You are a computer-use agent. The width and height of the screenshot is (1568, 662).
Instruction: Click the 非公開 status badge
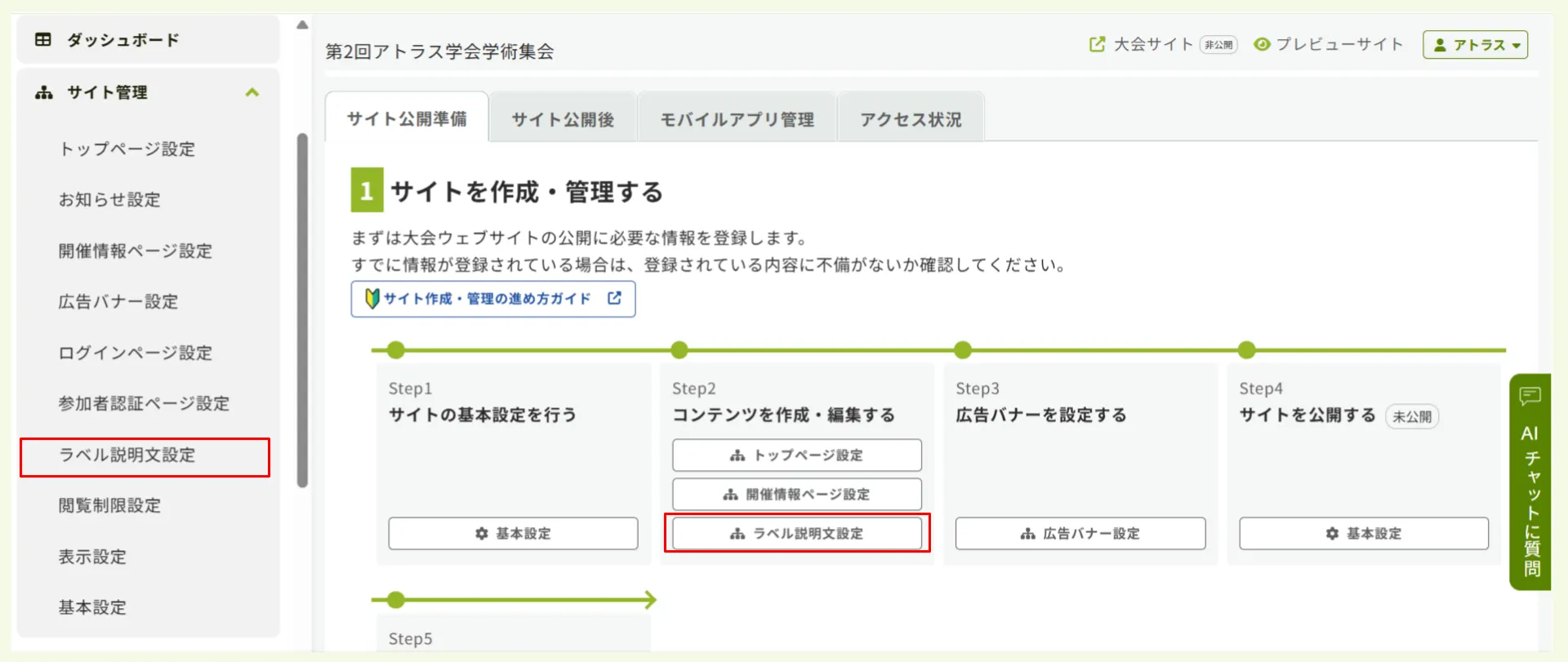pos(1218,45)
